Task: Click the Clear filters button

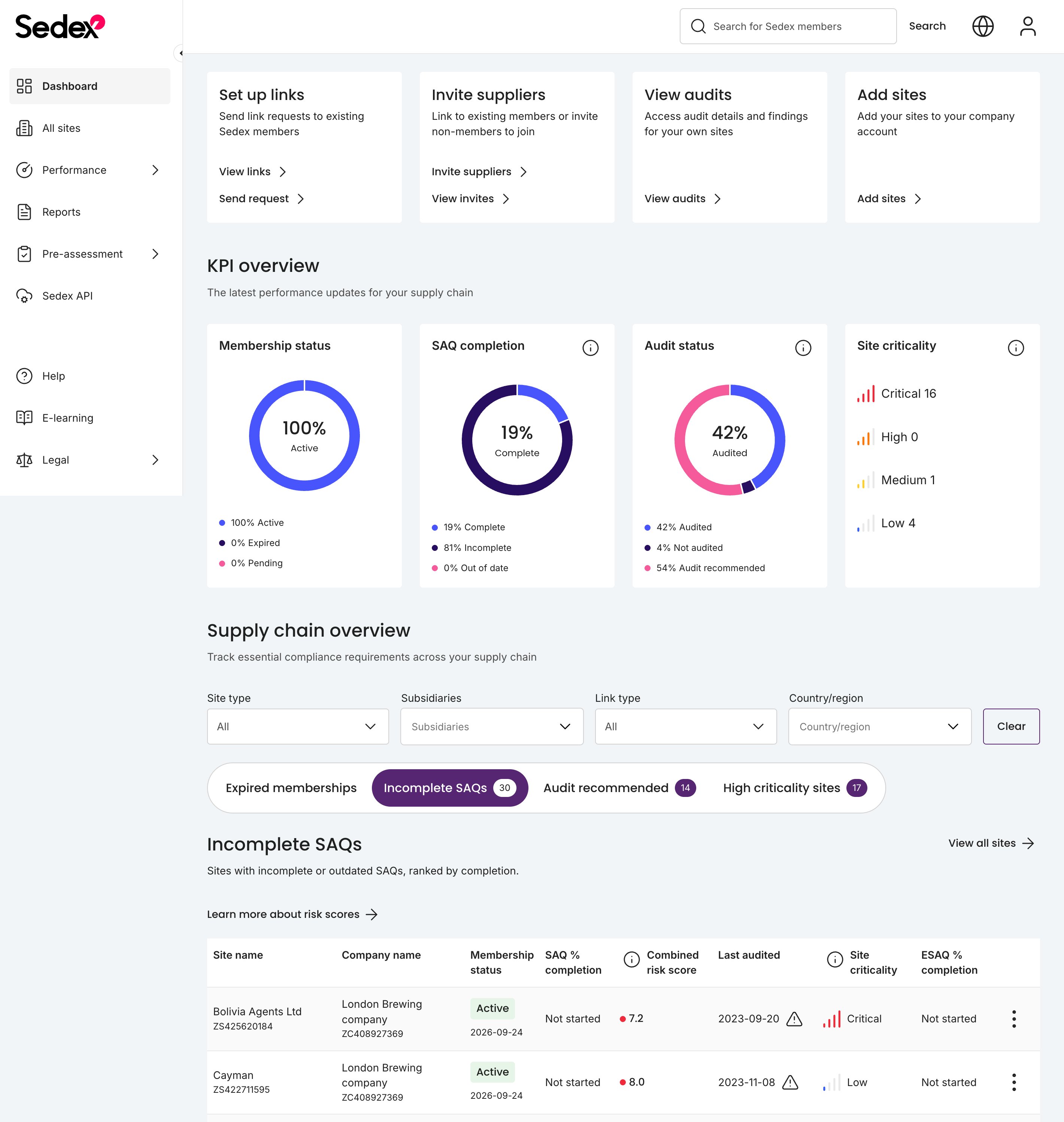Action: pos(1011,727)
